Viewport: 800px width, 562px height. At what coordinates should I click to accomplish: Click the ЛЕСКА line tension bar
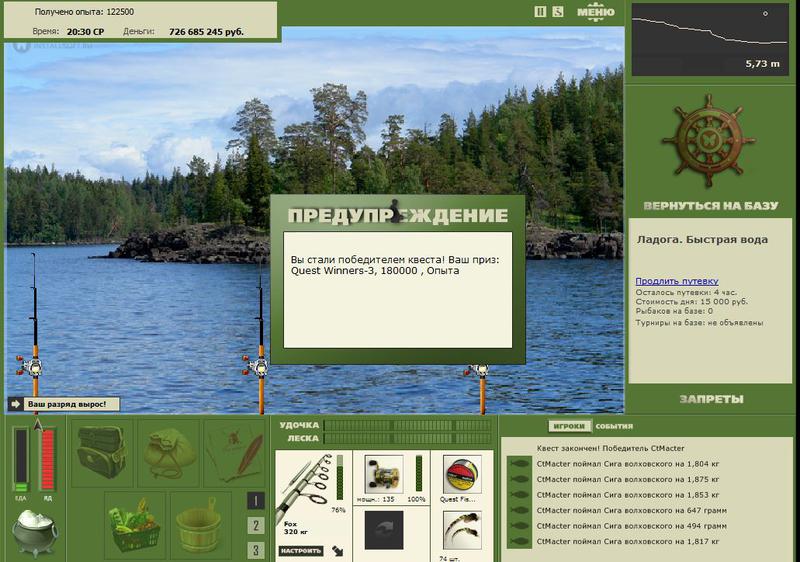407,439
